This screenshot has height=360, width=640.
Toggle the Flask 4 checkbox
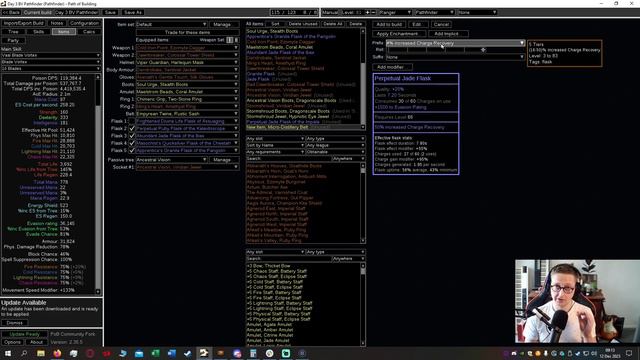tap(132, 143)
